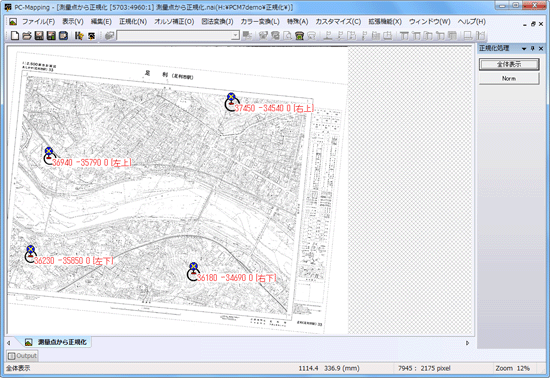
Task: Open the toolbar combo box dropdown
Action: click(x=235, y=35)
